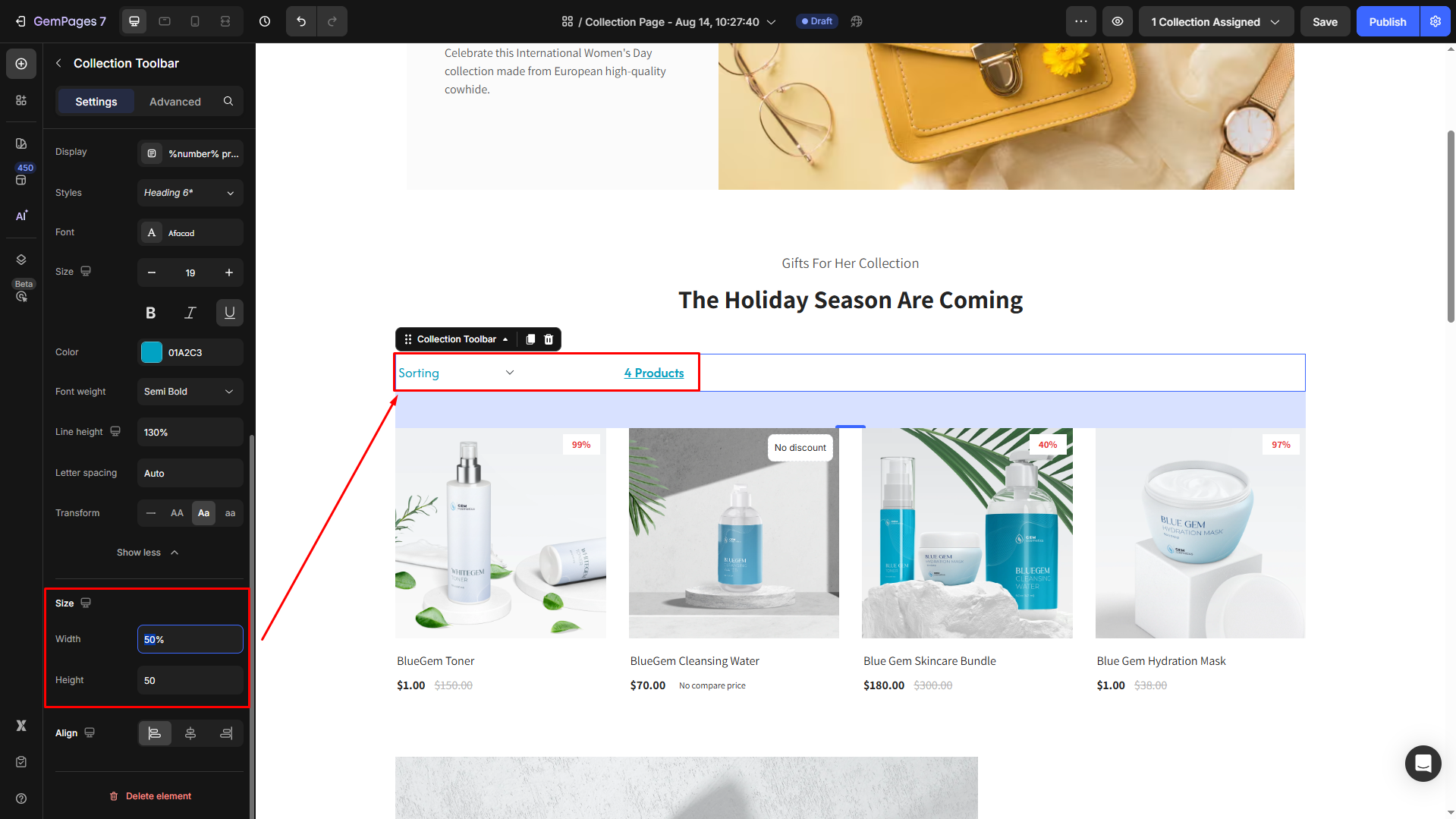Image resolution: width=1456 pixels, height=819 pixels.
Task: Collapse options with Show less
Action: click(x=148, y=553)
